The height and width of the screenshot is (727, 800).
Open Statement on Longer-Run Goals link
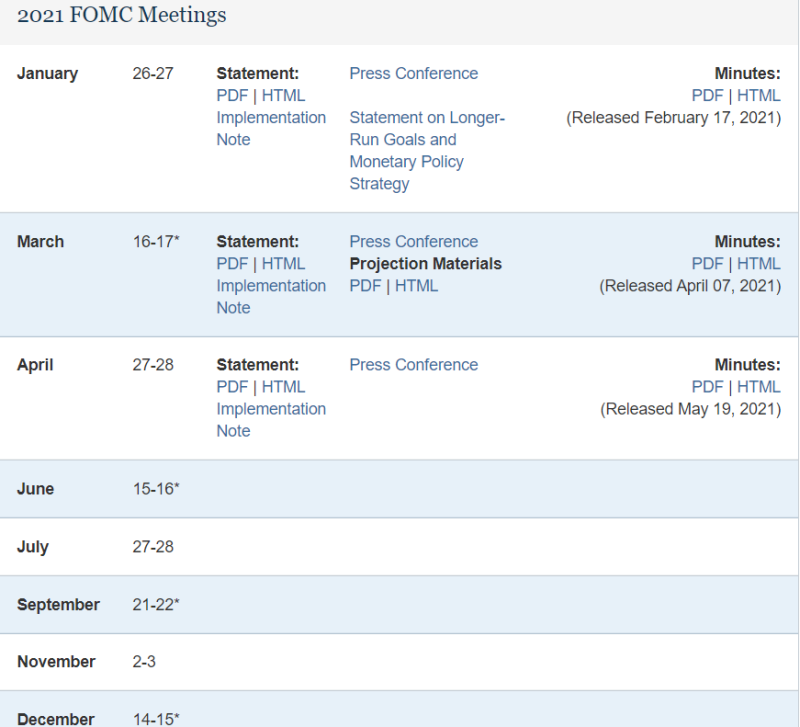click(x=427, y=151)
